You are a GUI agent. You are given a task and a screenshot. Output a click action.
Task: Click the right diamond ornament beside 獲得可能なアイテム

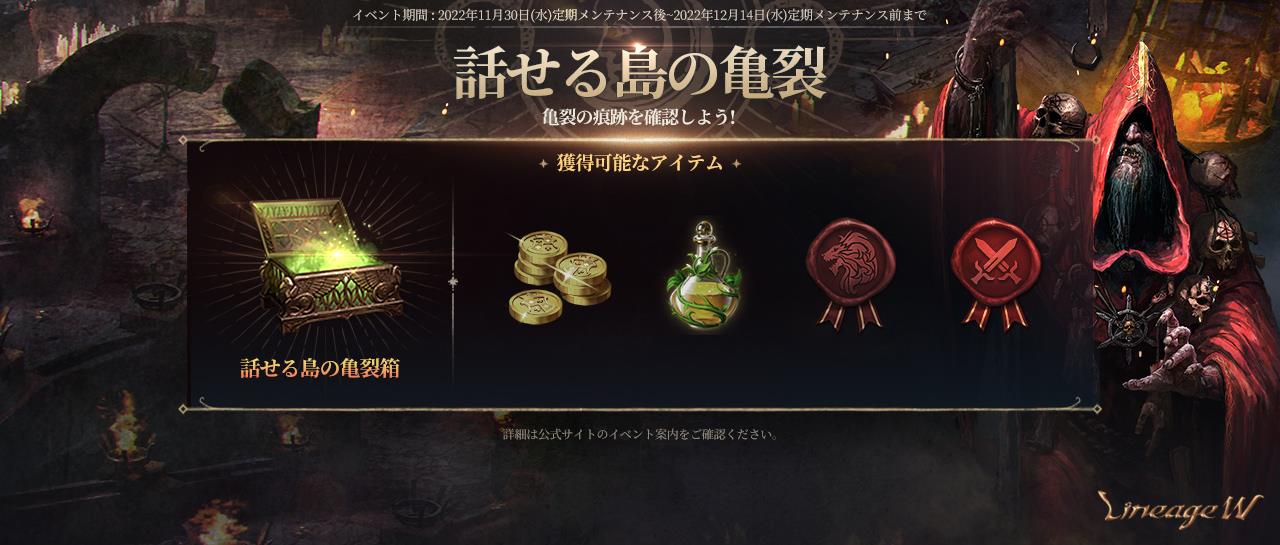tap(736, 164)
